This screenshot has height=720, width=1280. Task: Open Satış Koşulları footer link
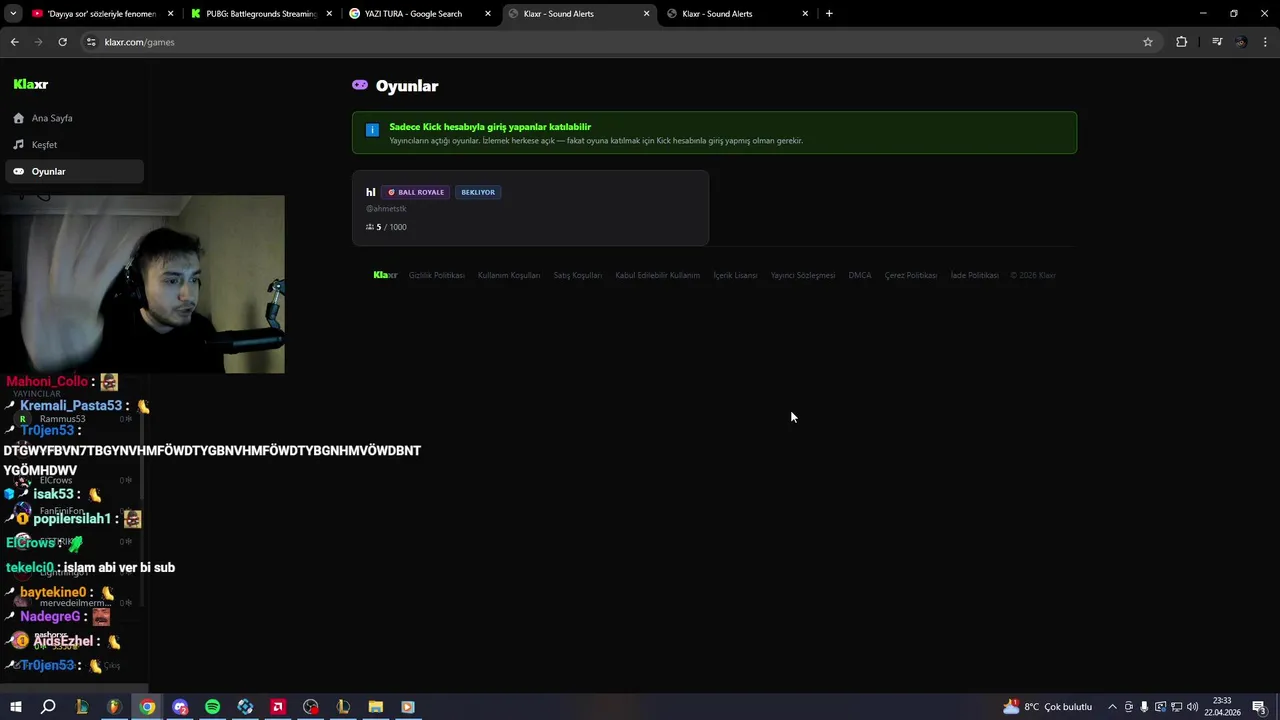tap(578, 275)
